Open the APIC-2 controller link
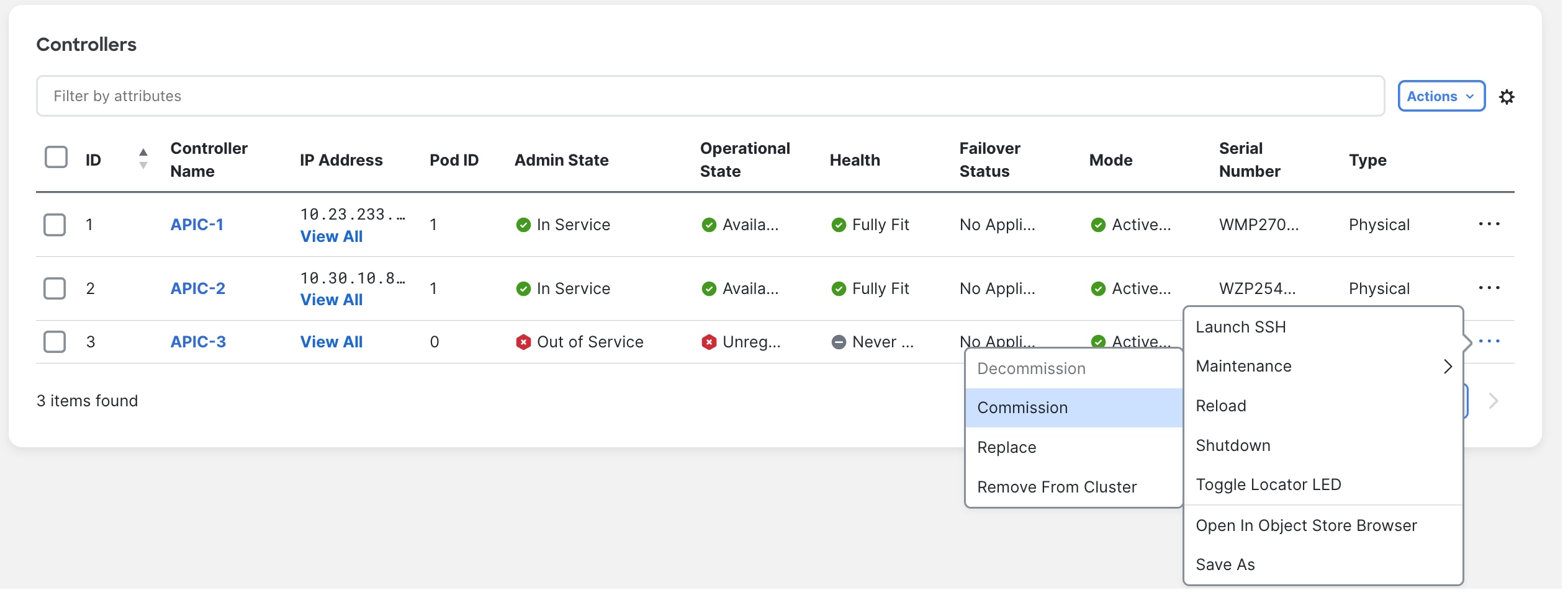 pyautogui.click(x=197, y=288)
